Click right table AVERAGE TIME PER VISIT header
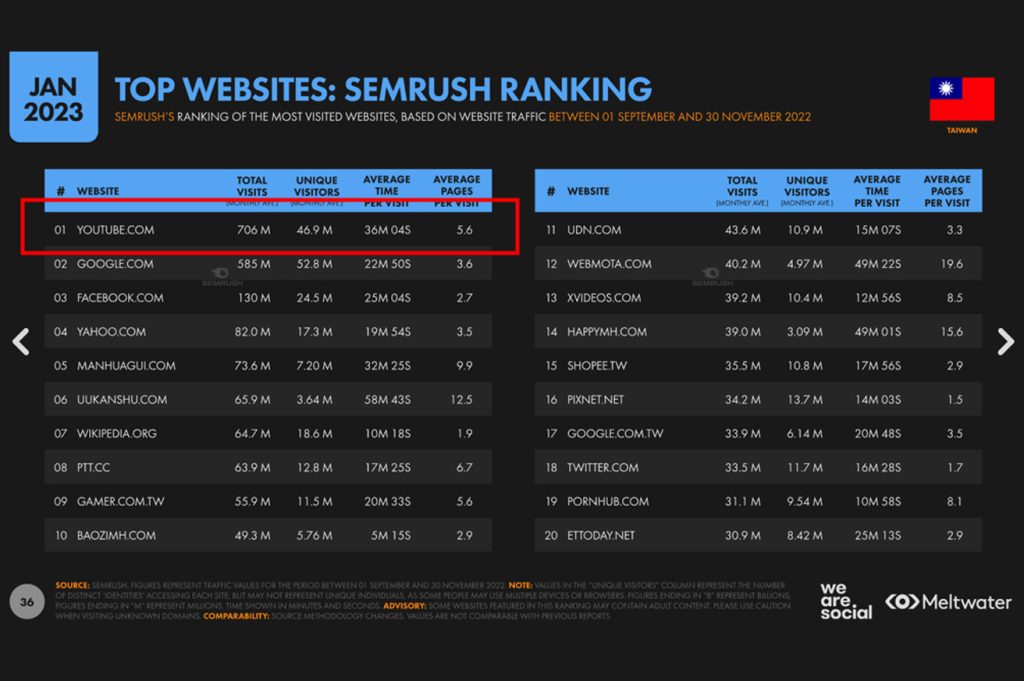Viewport: 1024px width, 681px height. (877, 191)
